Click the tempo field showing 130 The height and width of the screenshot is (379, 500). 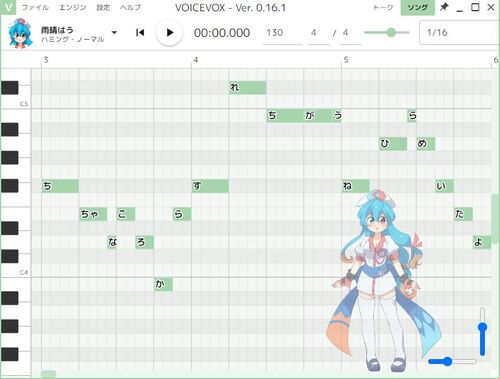[282, 33]
